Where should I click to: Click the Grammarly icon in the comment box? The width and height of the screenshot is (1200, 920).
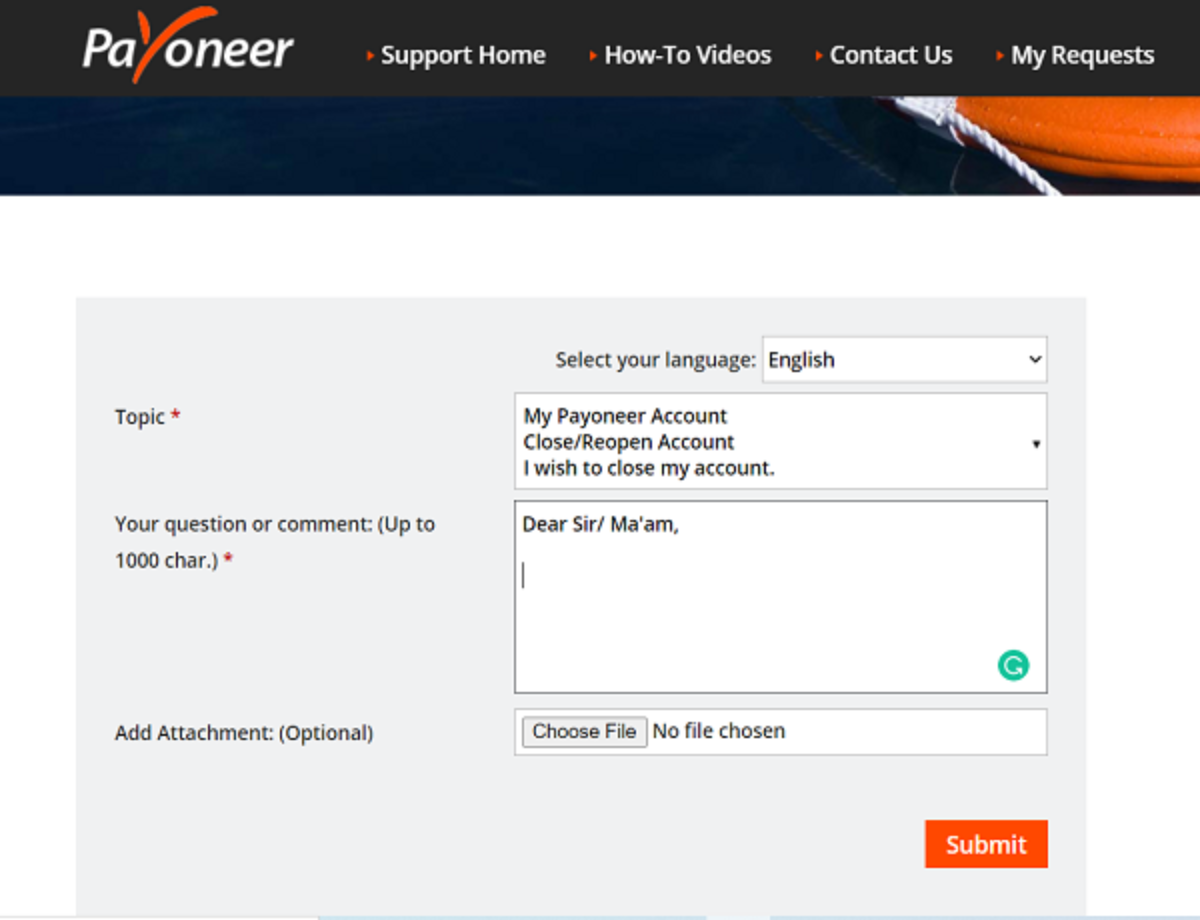(x=1013, y=665)
